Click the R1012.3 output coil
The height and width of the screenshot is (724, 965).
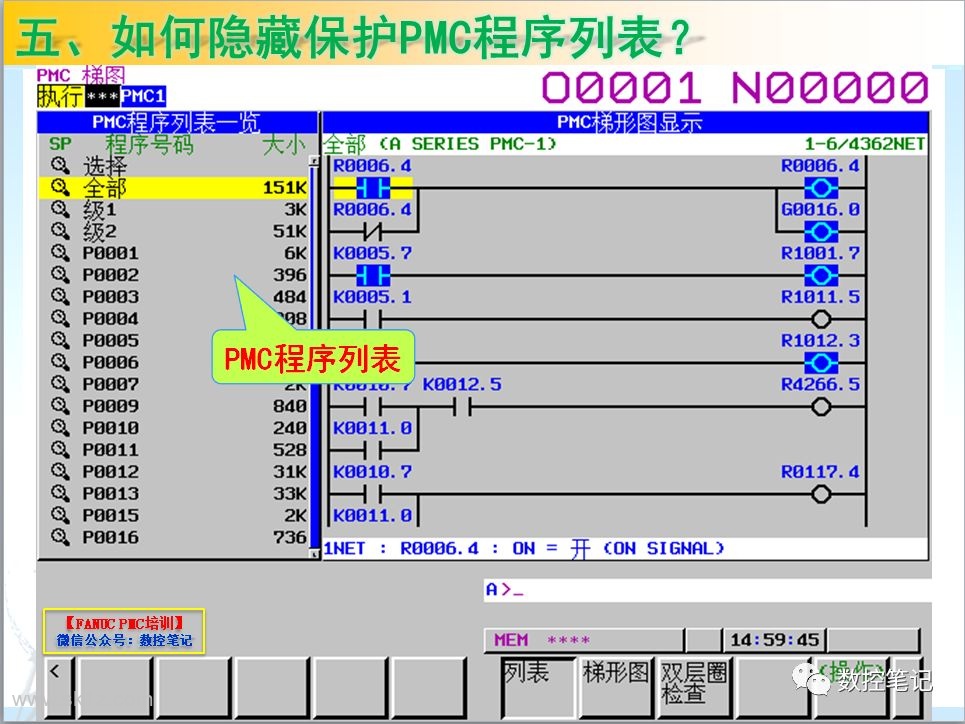click(x=821, y=363)
